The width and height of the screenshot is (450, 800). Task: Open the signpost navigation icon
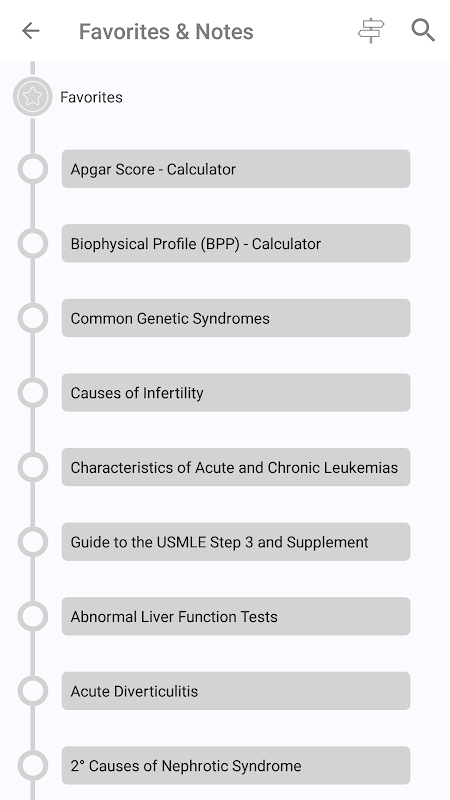click(371, 31)
